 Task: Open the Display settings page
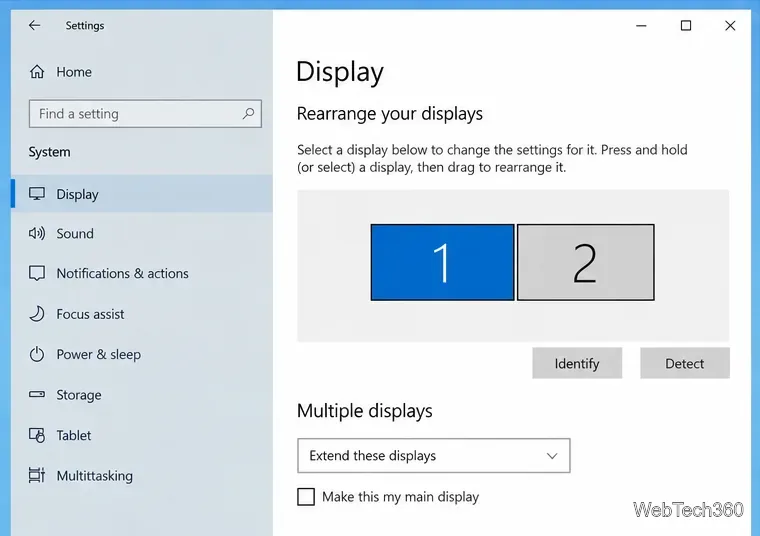click(142, 194)
